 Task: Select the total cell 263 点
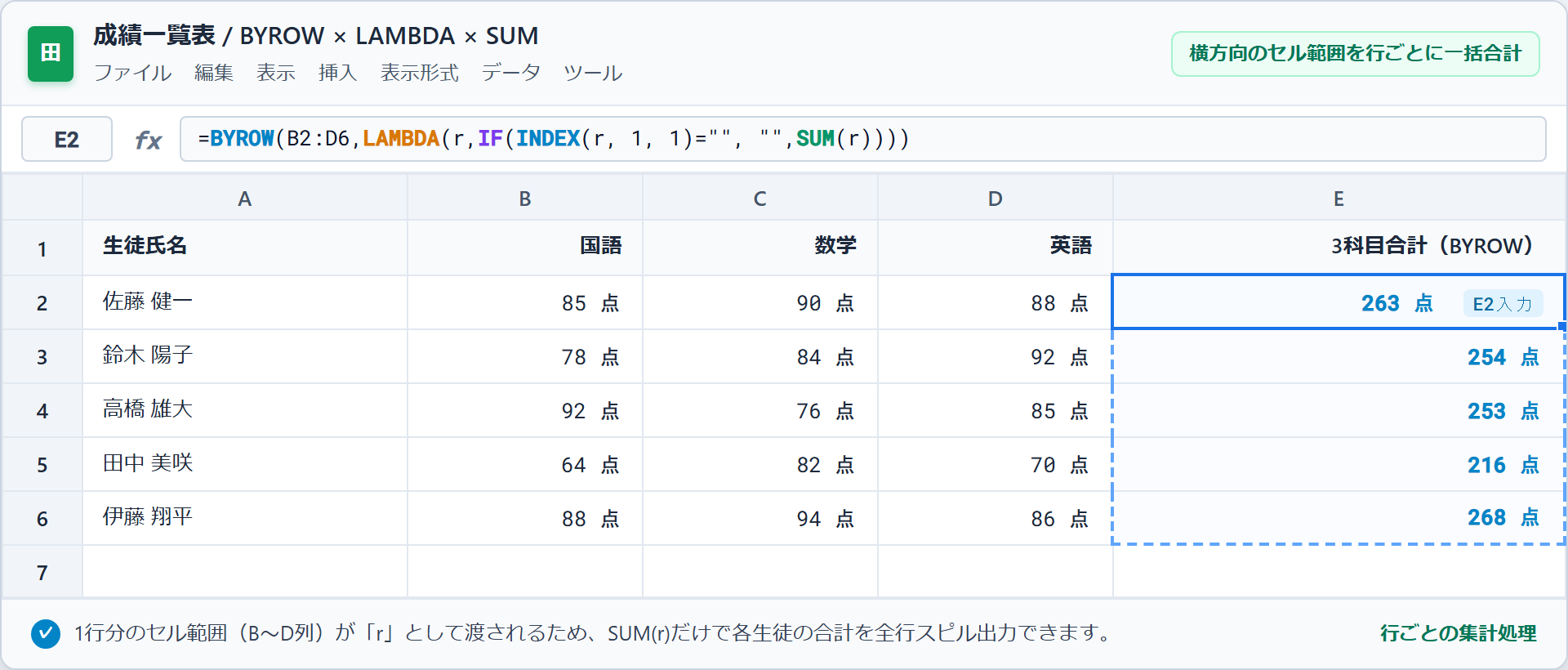(1339, 302)
